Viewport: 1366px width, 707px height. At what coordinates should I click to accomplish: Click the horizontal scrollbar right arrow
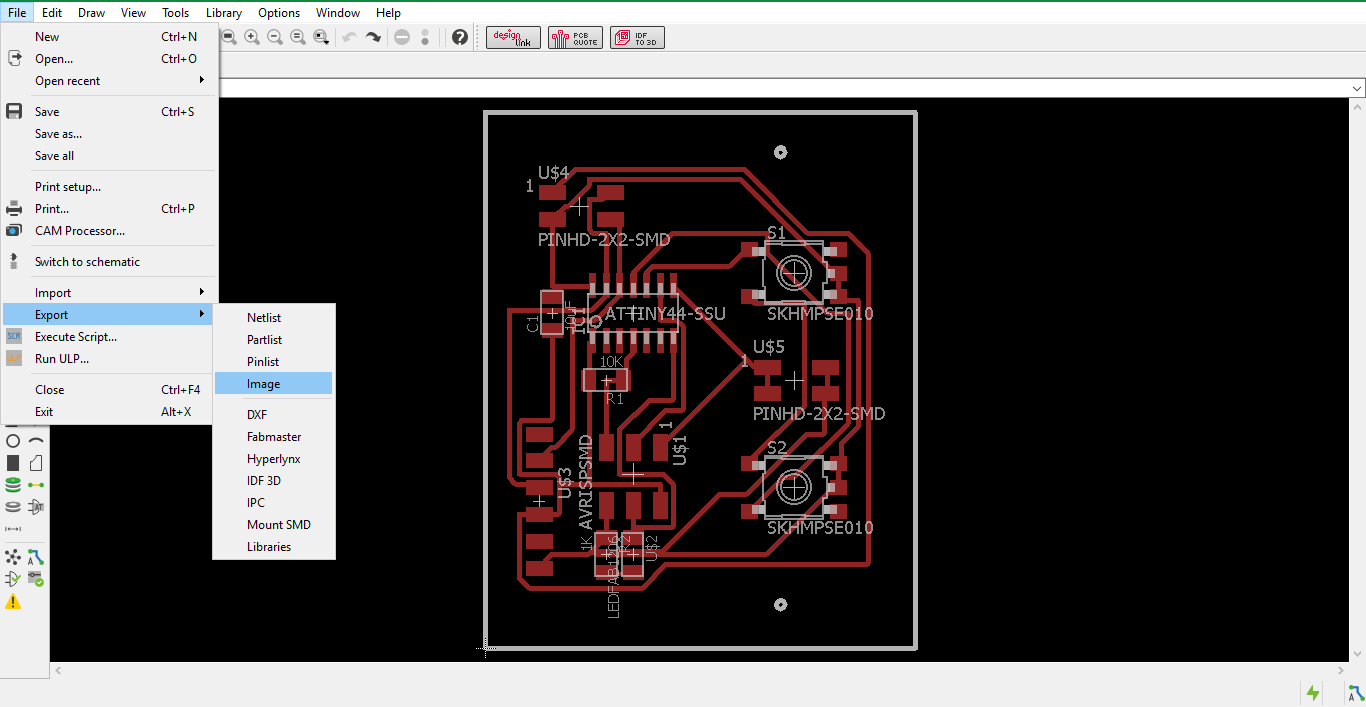pos(1339,670)
